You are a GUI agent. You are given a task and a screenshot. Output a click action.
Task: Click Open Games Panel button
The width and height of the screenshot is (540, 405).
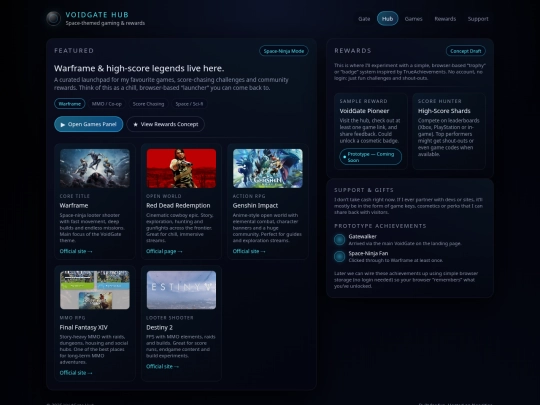[x=89, y=124]
